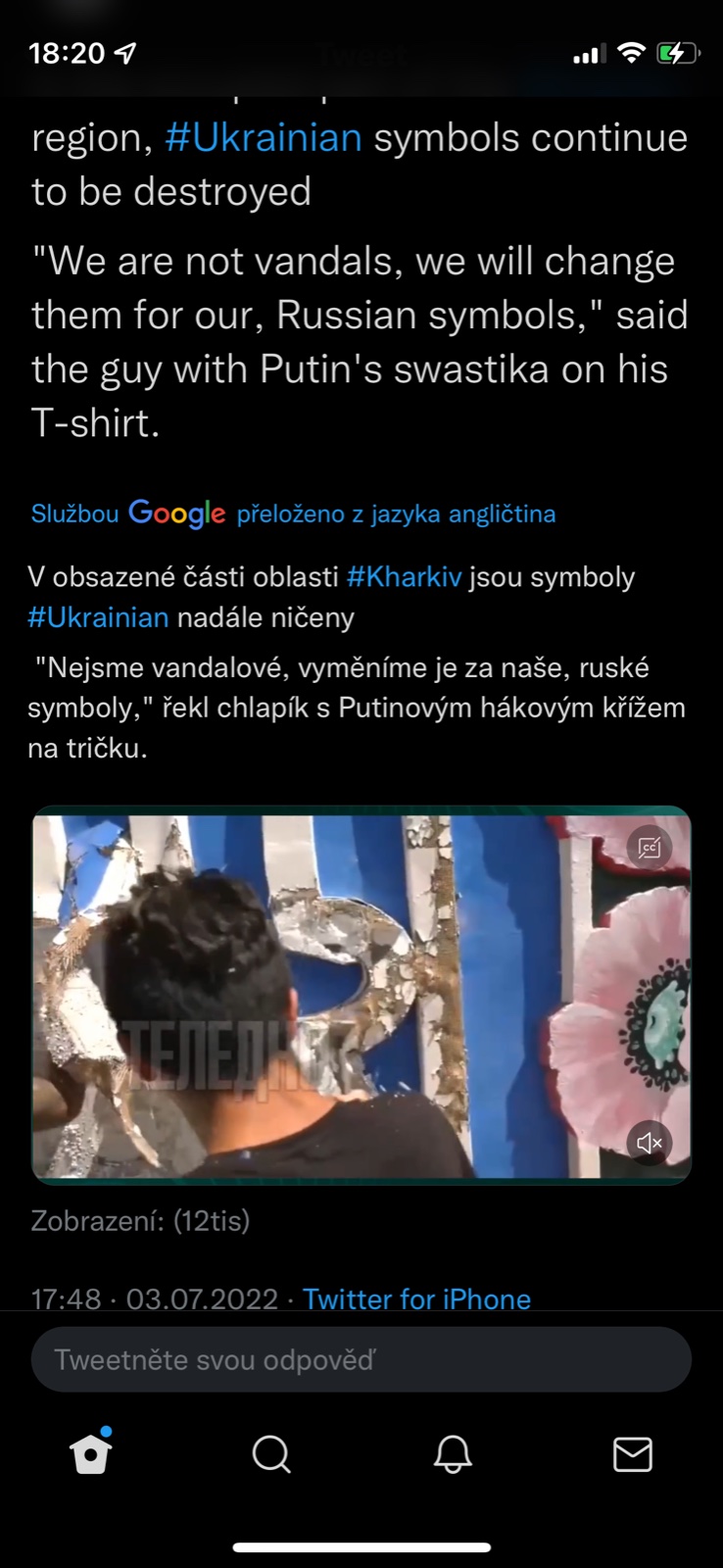Tap the #Kharkiv hashtag in the translation
723x1568 pixels.
[404, 576]
